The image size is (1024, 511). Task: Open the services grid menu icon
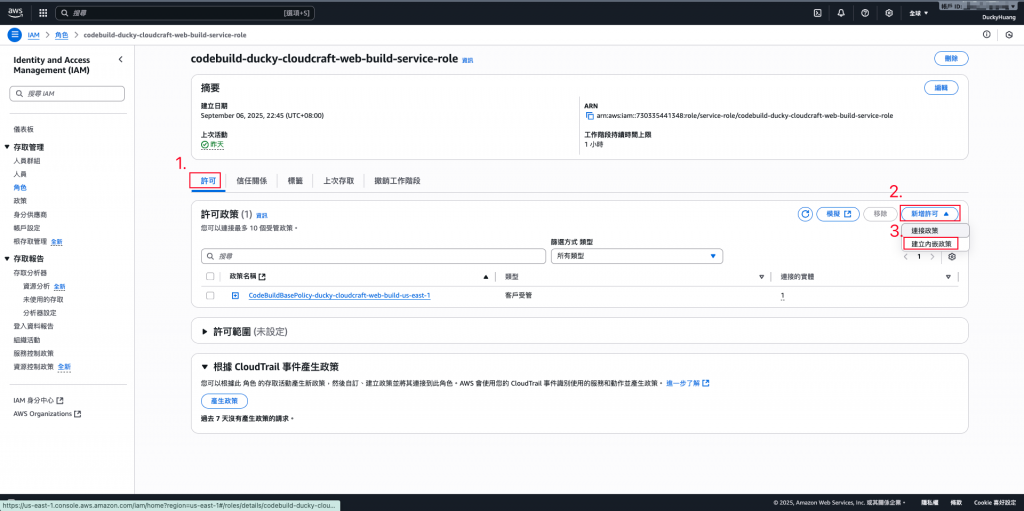[43, 12]
